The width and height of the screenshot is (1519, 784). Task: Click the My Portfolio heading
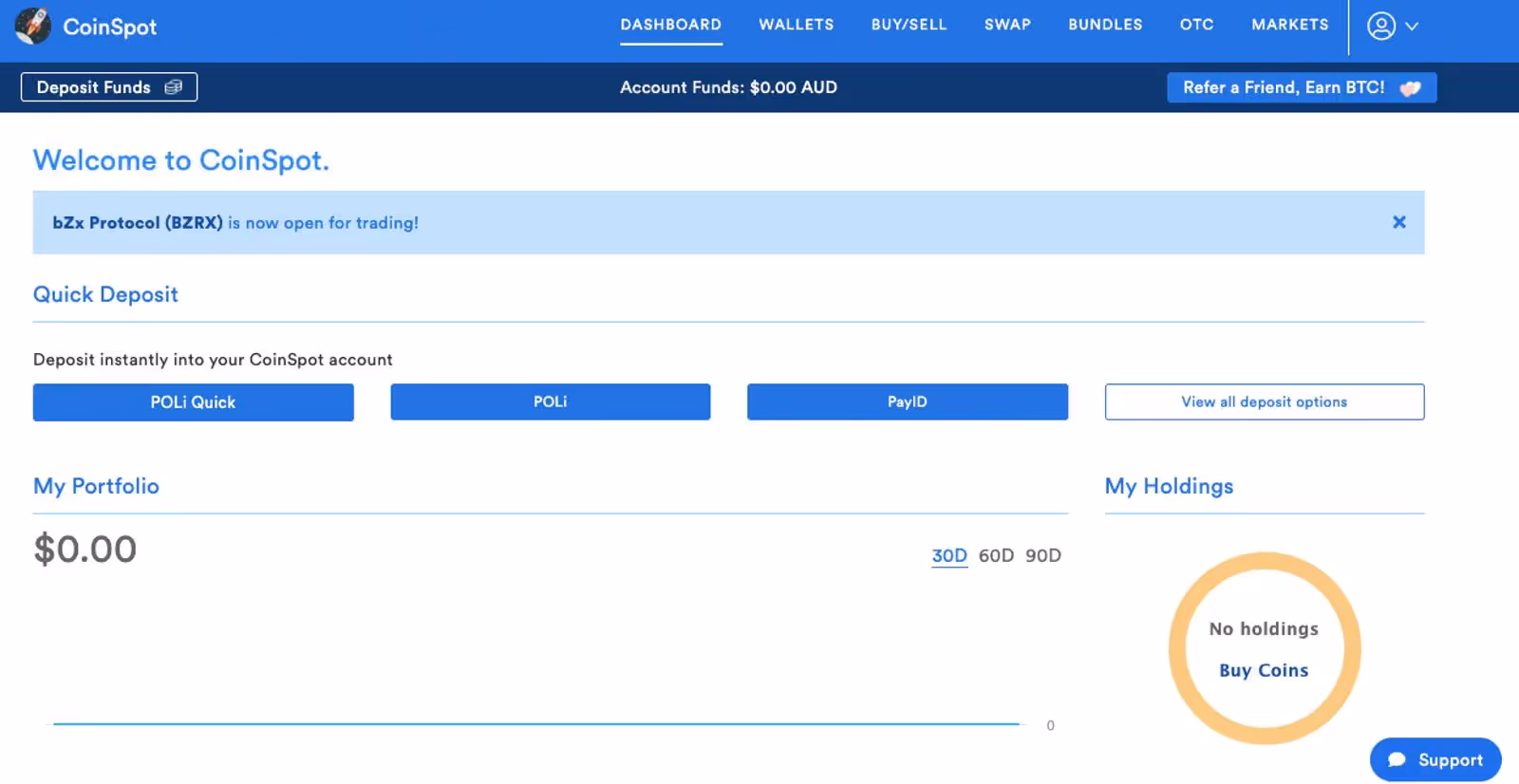point(96,486)
